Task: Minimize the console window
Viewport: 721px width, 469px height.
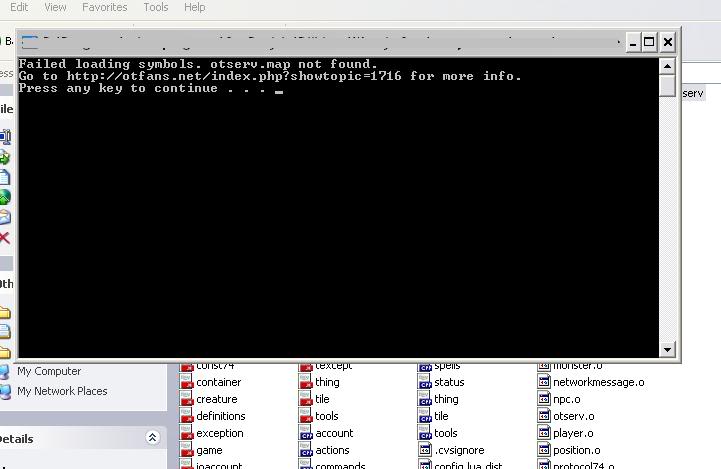Action: click(x=633, y=42)
